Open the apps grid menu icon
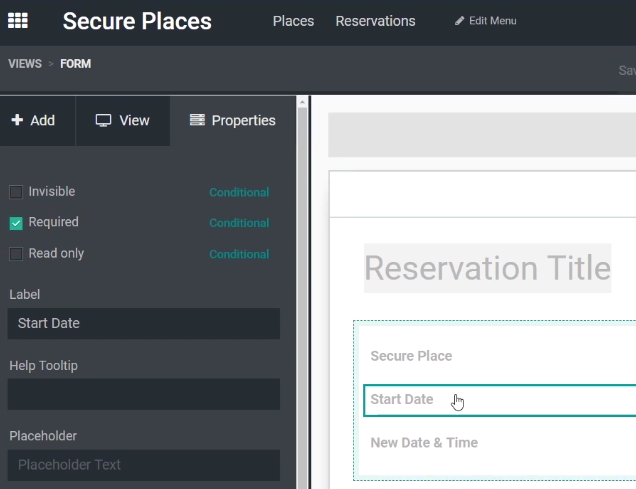Viewport: 636px width, 489px height. (18, 21)
